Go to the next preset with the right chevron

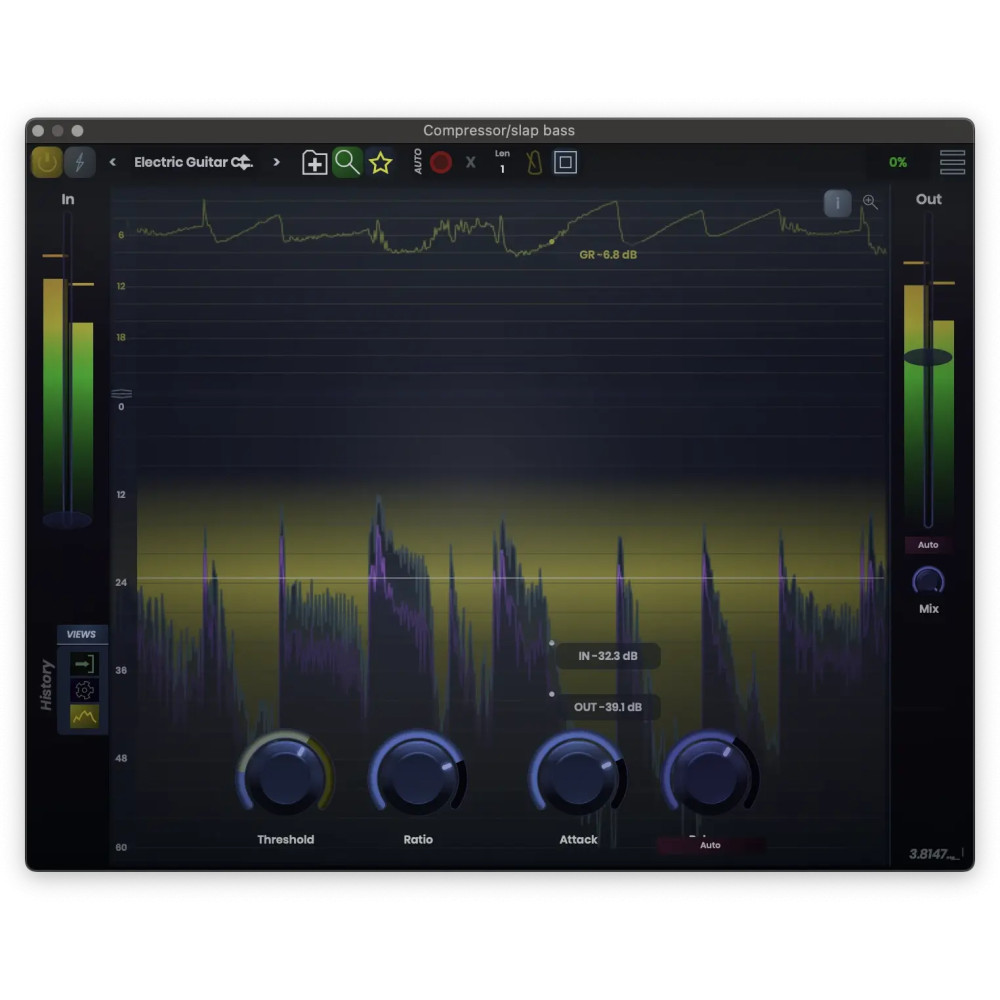point(276,161)
